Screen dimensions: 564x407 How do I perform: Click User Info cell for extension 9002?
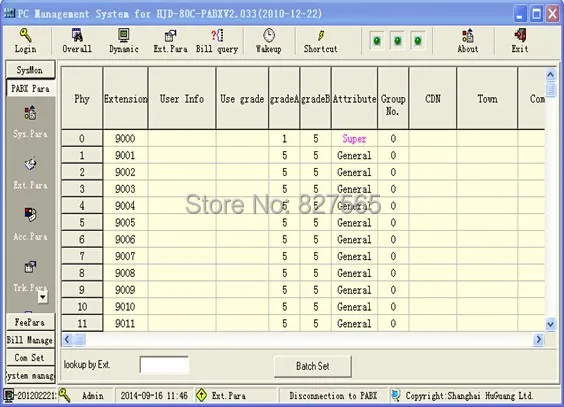point(182,172)
